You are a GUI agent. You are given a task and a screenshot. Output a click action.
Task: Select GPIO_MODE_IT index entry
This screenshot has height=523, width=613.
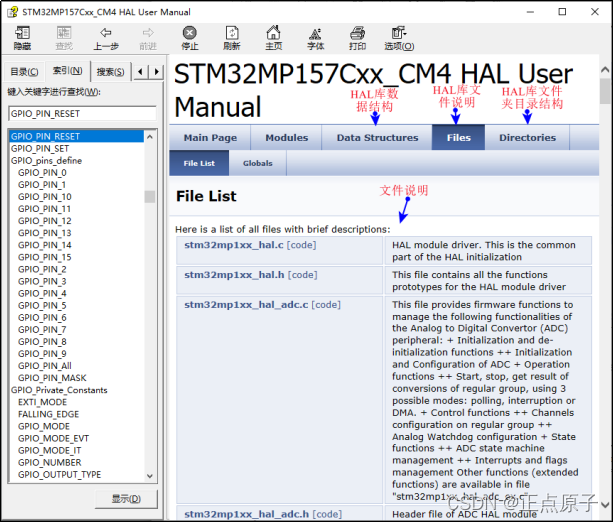point(49,451)
